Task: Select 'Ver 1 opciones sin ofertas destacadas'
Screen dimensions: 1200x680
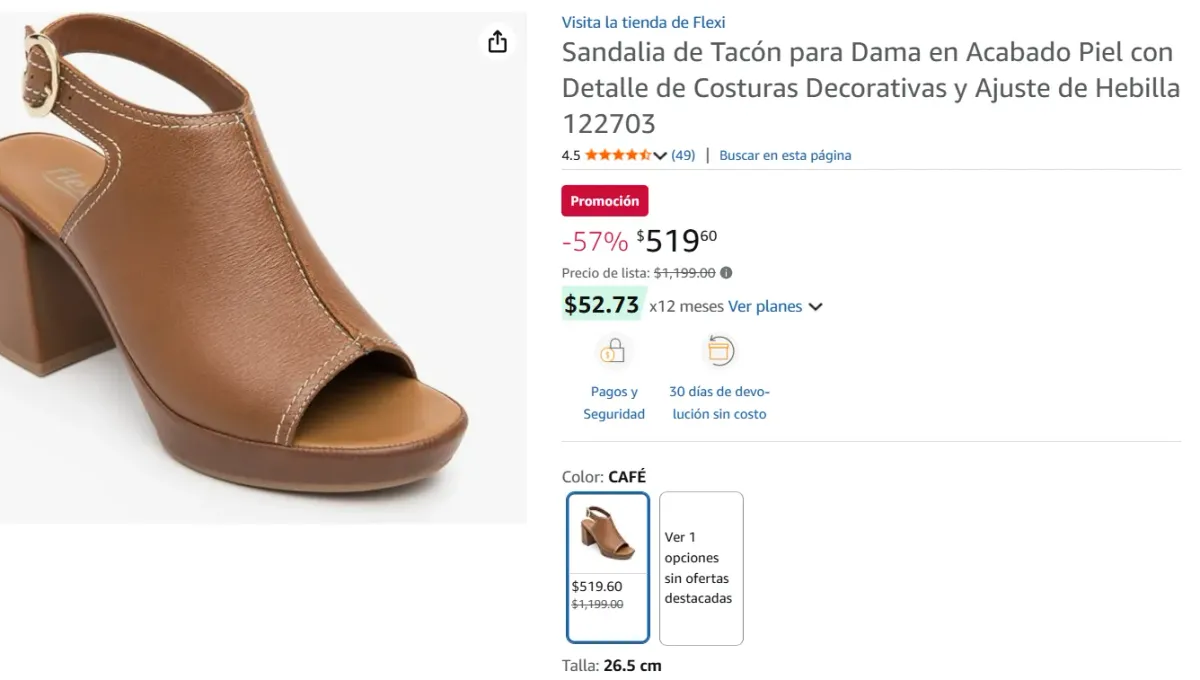Action: (701, 567)
